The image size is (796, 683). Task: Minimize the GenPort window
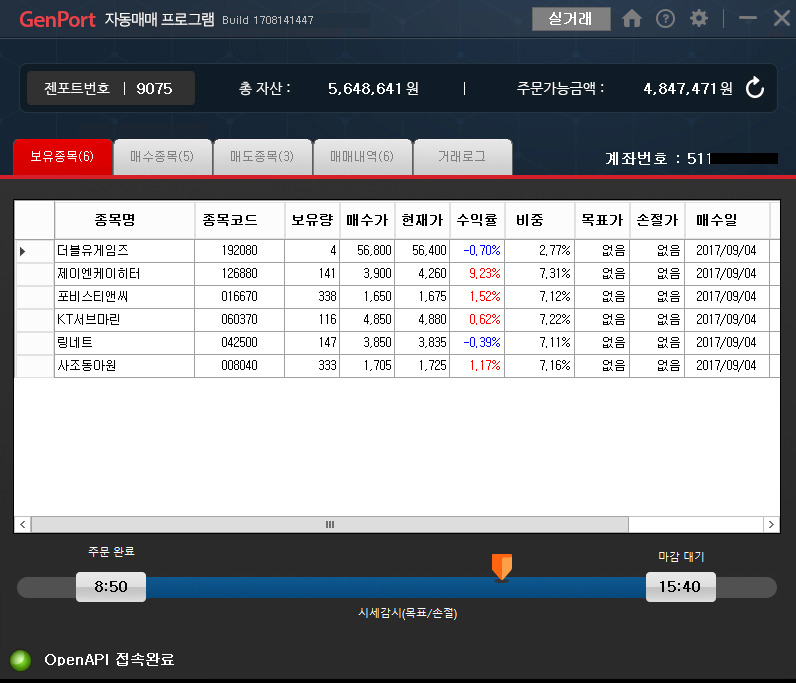[747, 18]
